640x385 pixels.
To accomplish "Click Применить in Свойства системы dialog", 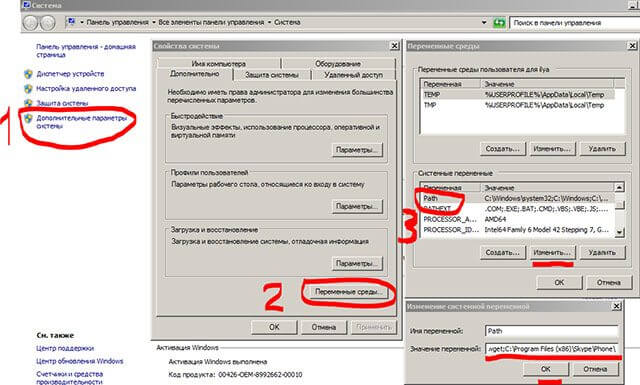I will 373,327.
